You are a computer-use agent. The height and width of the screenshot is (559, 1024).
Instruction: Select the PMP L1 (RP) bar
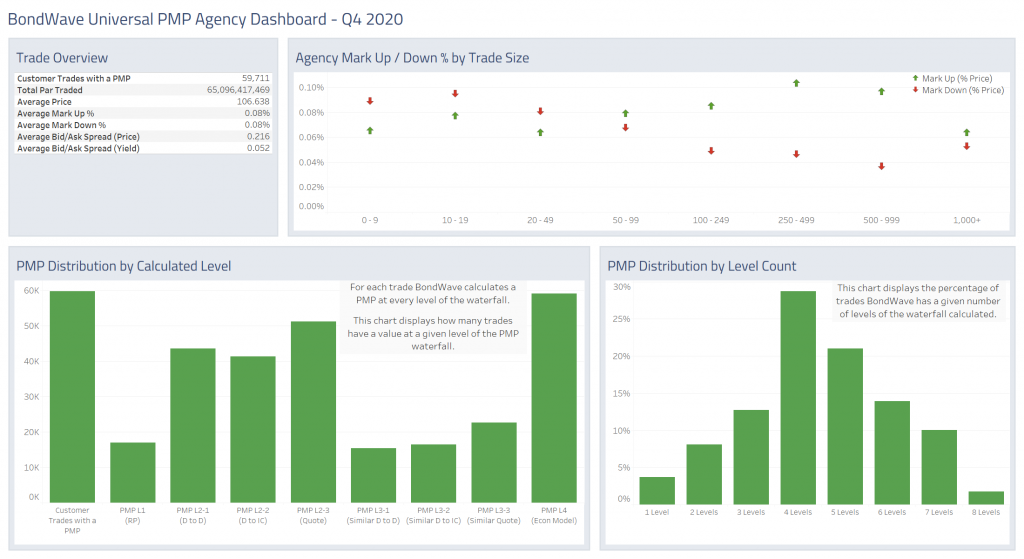[133, 472]
